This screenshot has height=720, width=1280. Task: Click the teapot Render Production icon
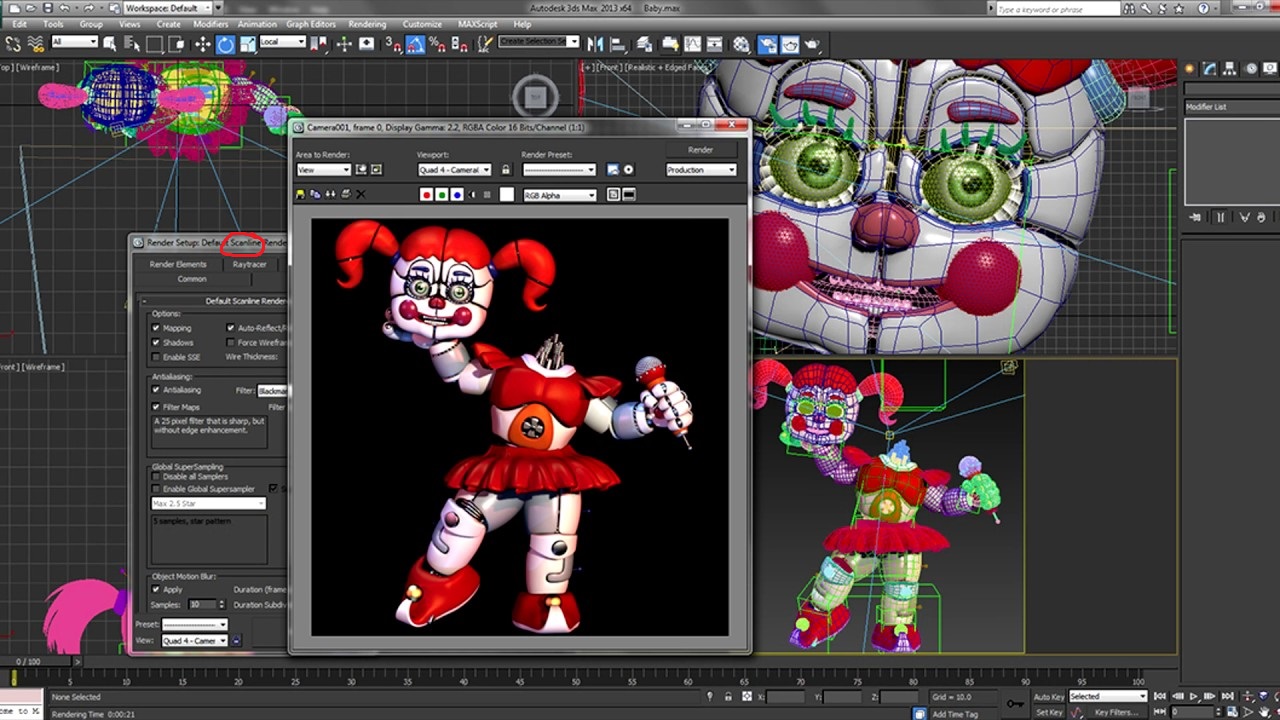pos(813,44)
